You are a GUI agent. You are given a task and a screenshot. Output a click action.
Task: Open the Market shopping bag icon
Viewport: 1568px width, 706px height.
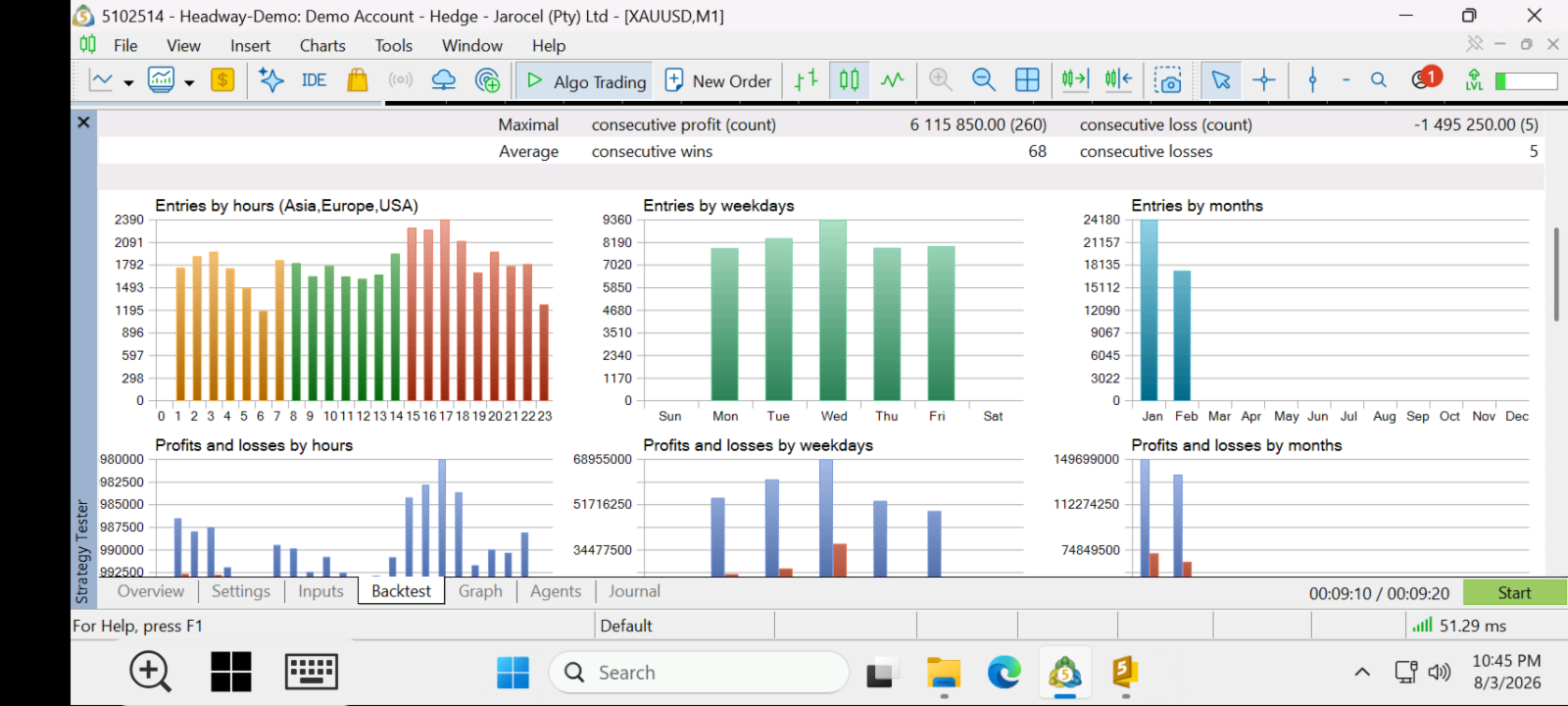(358, 80)
